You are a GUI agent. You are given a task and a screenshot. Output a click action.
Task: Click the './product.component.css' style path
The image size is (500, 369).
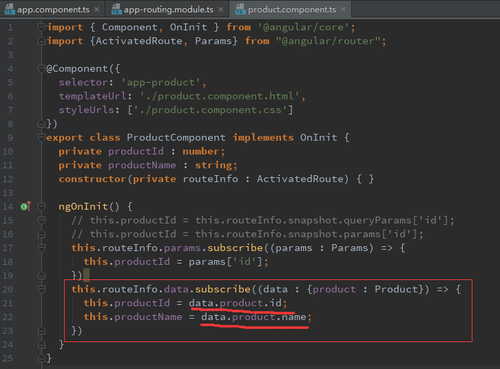click(x=210, y=110)
